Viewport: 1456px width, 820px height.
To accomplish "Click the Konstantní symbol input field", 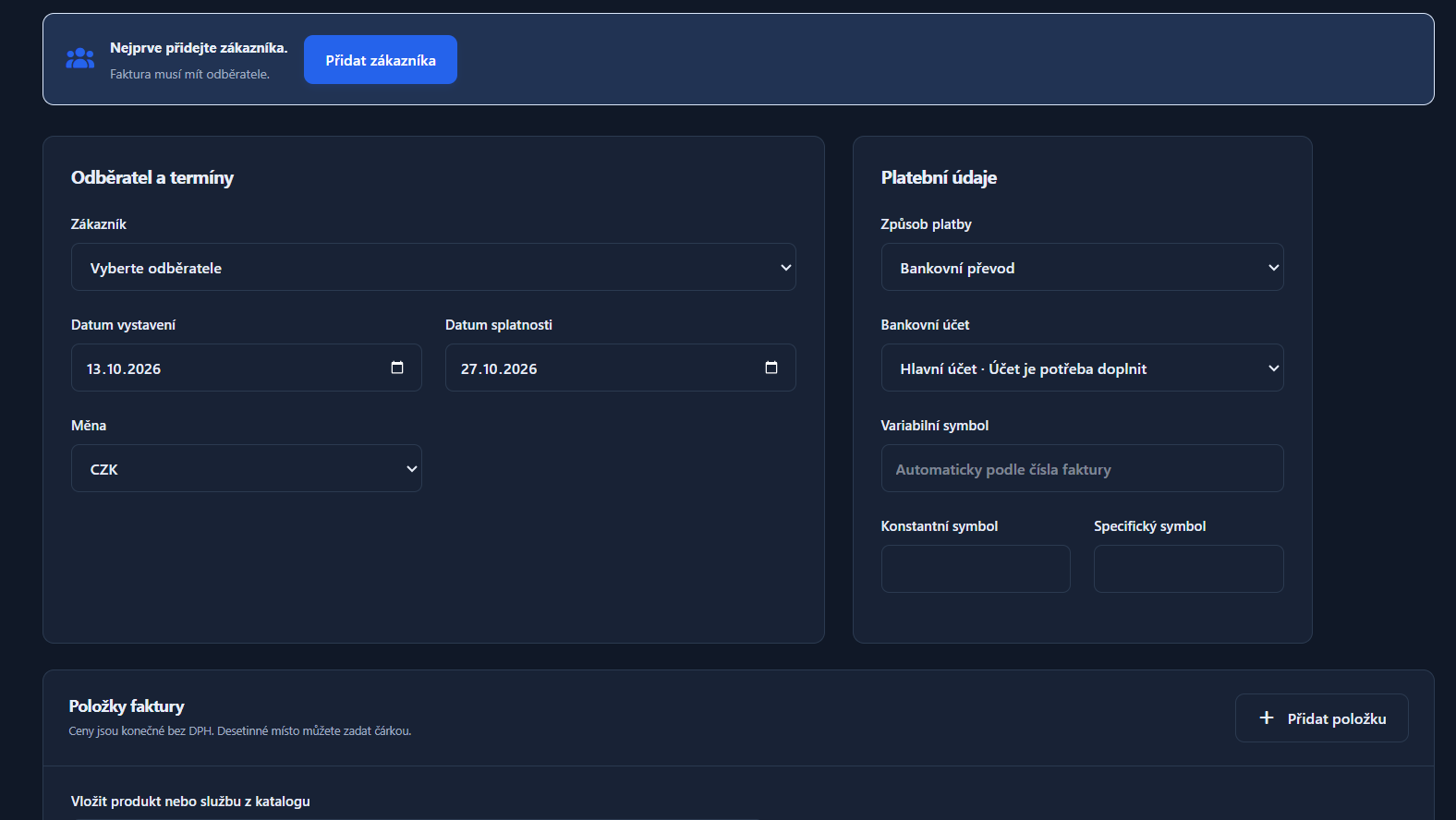I will [x=976, y=569].
